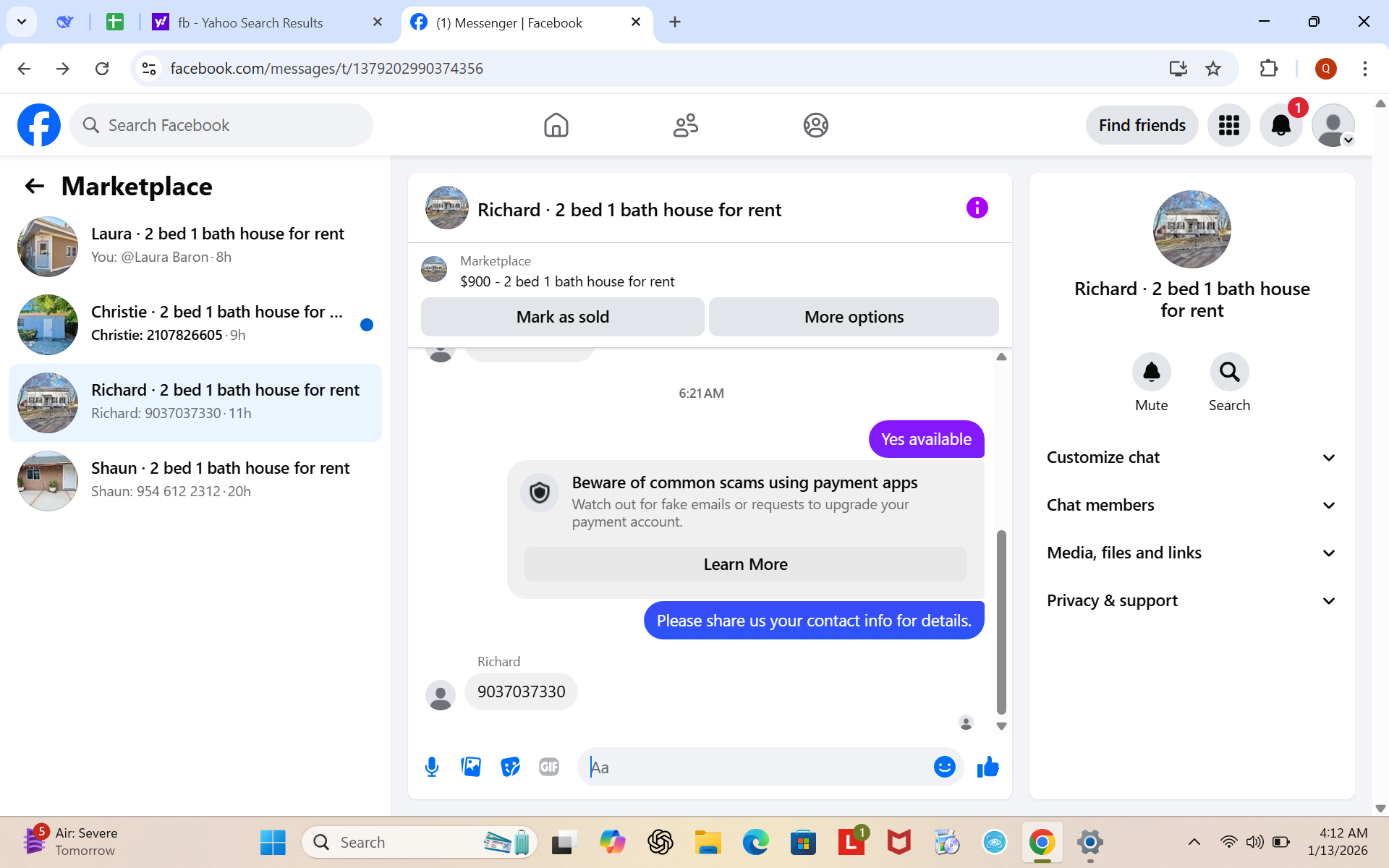Expand the Privacy & support section
This screenshot has width=1389, height=868.
tap(1192, 600)
